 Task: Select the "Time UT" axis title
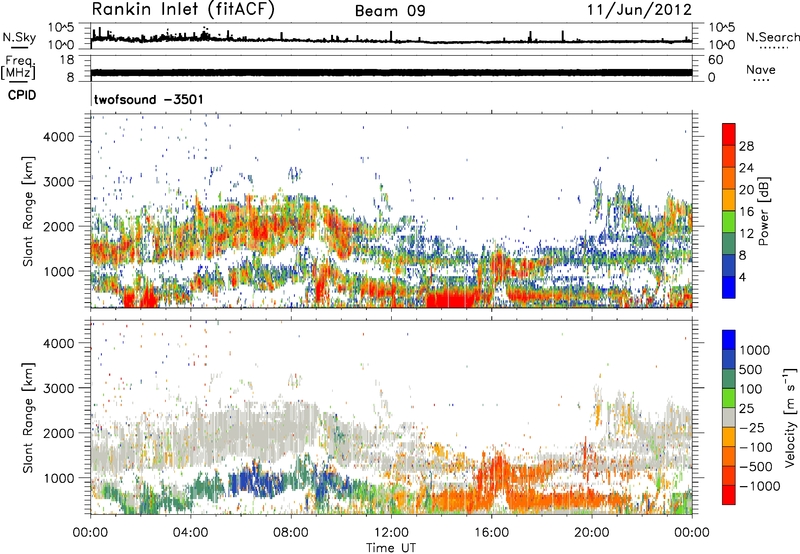tap(391, 548)
